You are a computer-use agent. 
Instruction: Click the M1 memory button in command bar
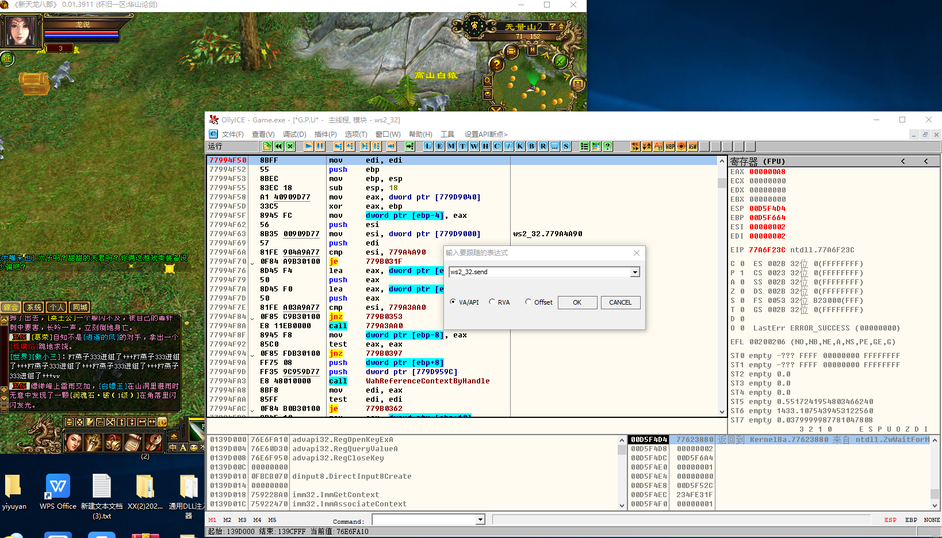[x=213, y=520]
